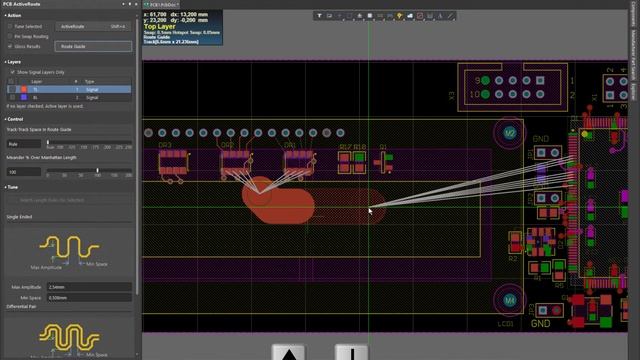
Task: Click the Track-Track Space Rule input field
Action: click(x=24, y=144)
